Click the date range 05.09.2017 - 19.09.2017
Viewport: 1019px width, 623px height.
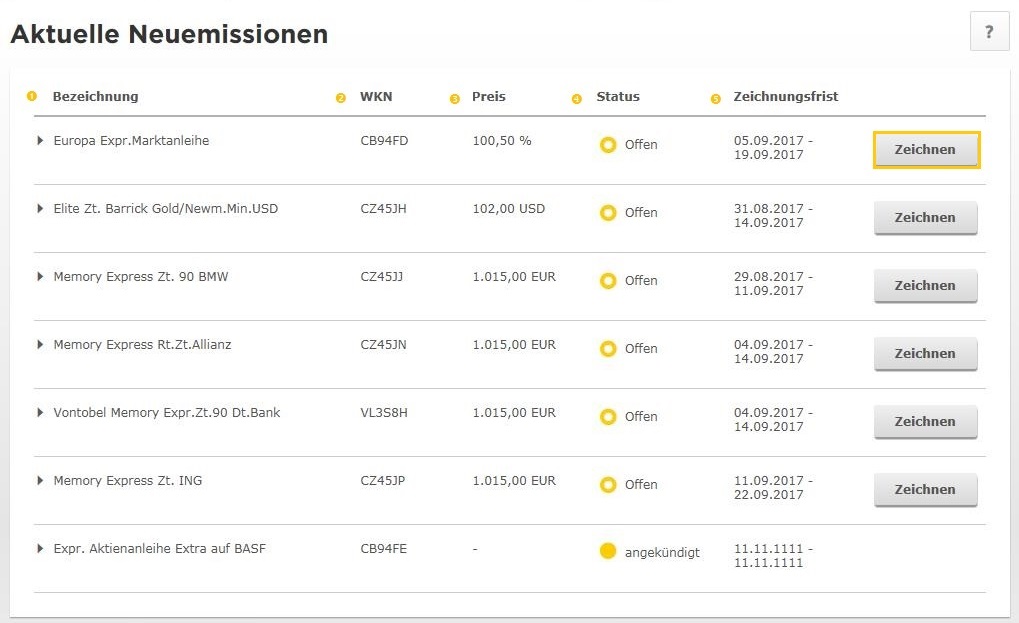pos(773,147)
